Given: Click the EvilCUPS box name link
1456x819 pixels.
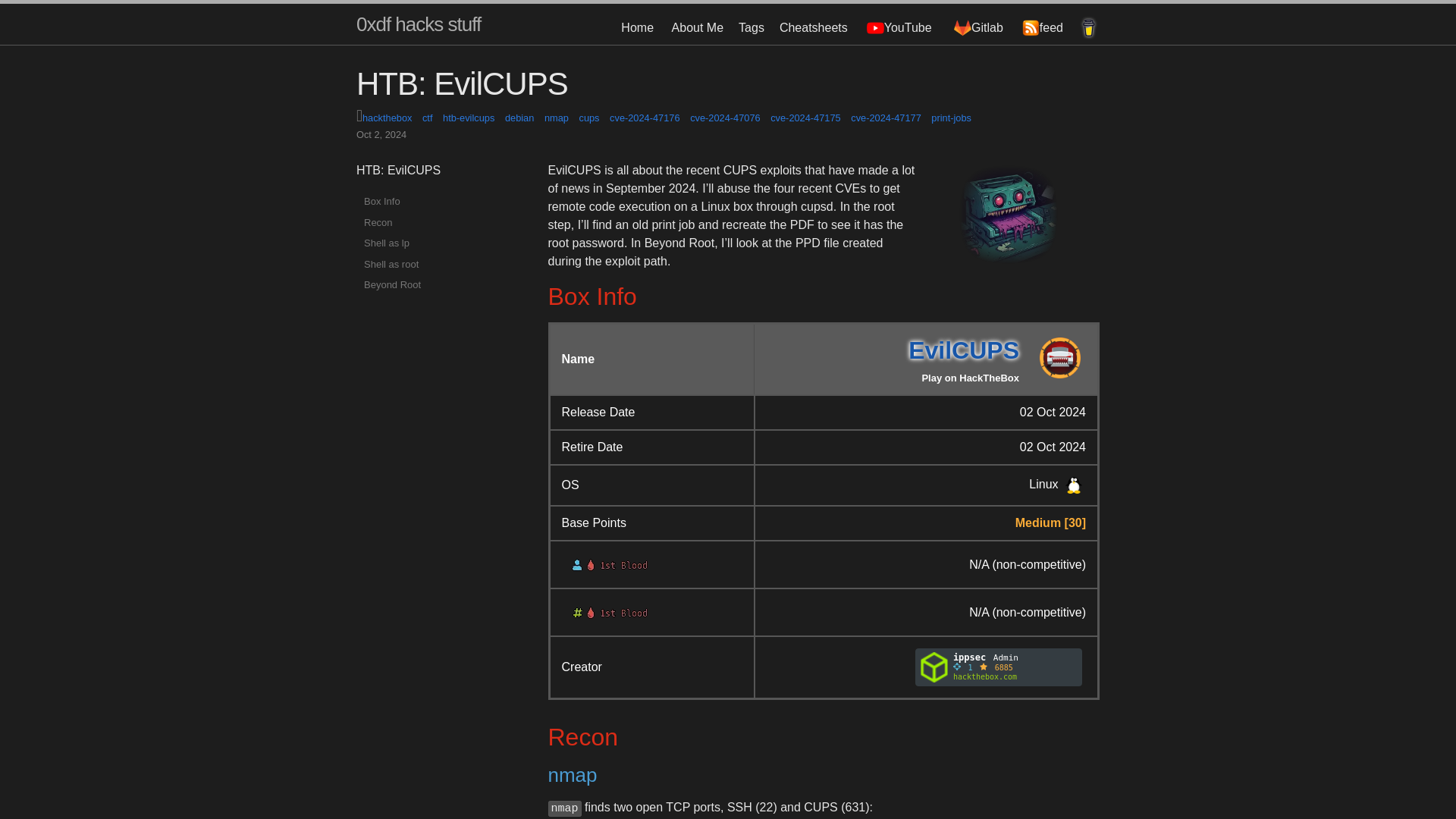Looking at the screenshot, I should tap(963, 350).
